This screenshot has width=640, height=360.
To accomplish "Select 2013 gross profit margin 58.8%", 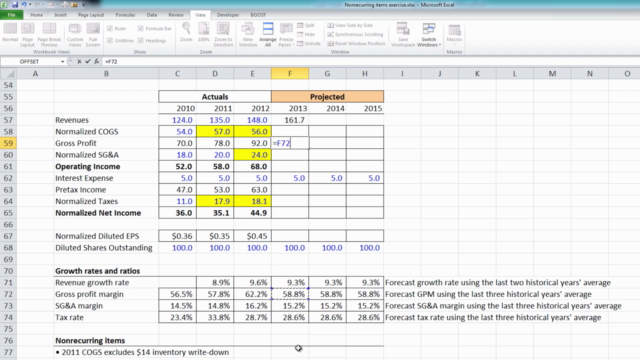I will pos(290,294).
